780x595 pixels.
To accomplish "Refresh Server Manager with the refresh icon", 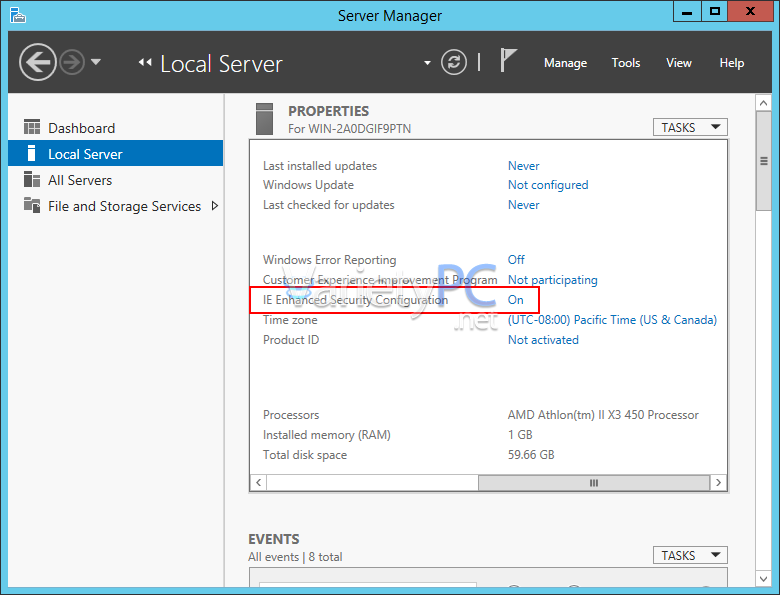I will 454,63.
